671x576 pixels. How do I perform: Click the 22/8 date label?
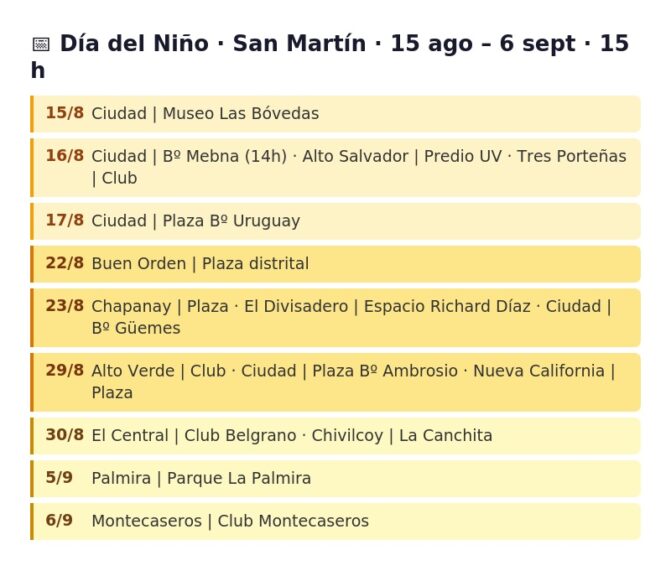65,263
